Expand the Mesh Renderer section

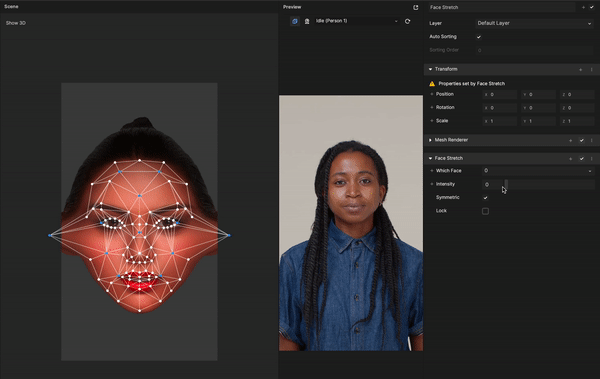pyautogui.click(x=430, y=140)
